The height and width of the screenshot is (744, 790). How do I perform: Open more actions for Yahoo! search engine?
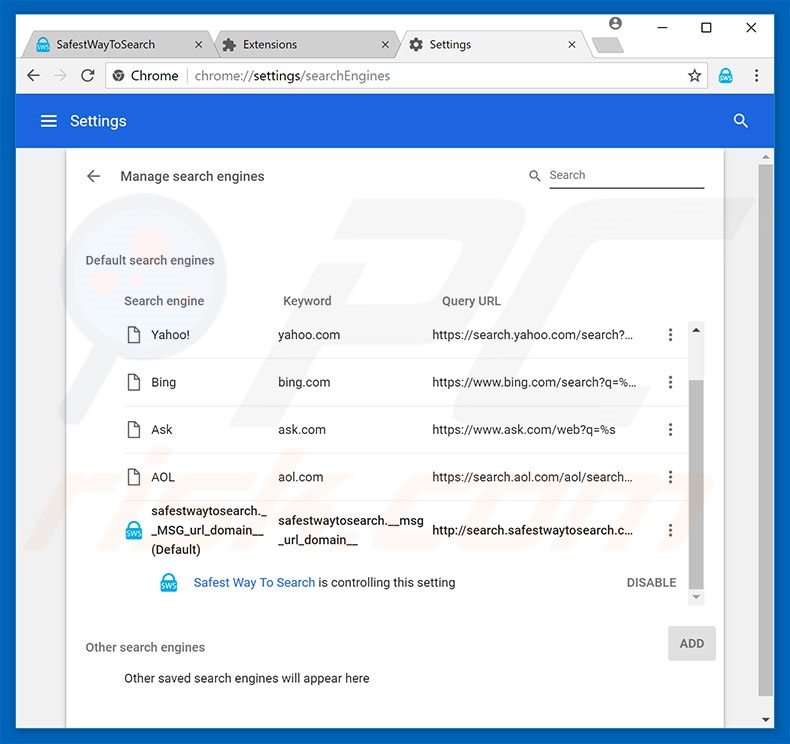click(x=670, y=335)
